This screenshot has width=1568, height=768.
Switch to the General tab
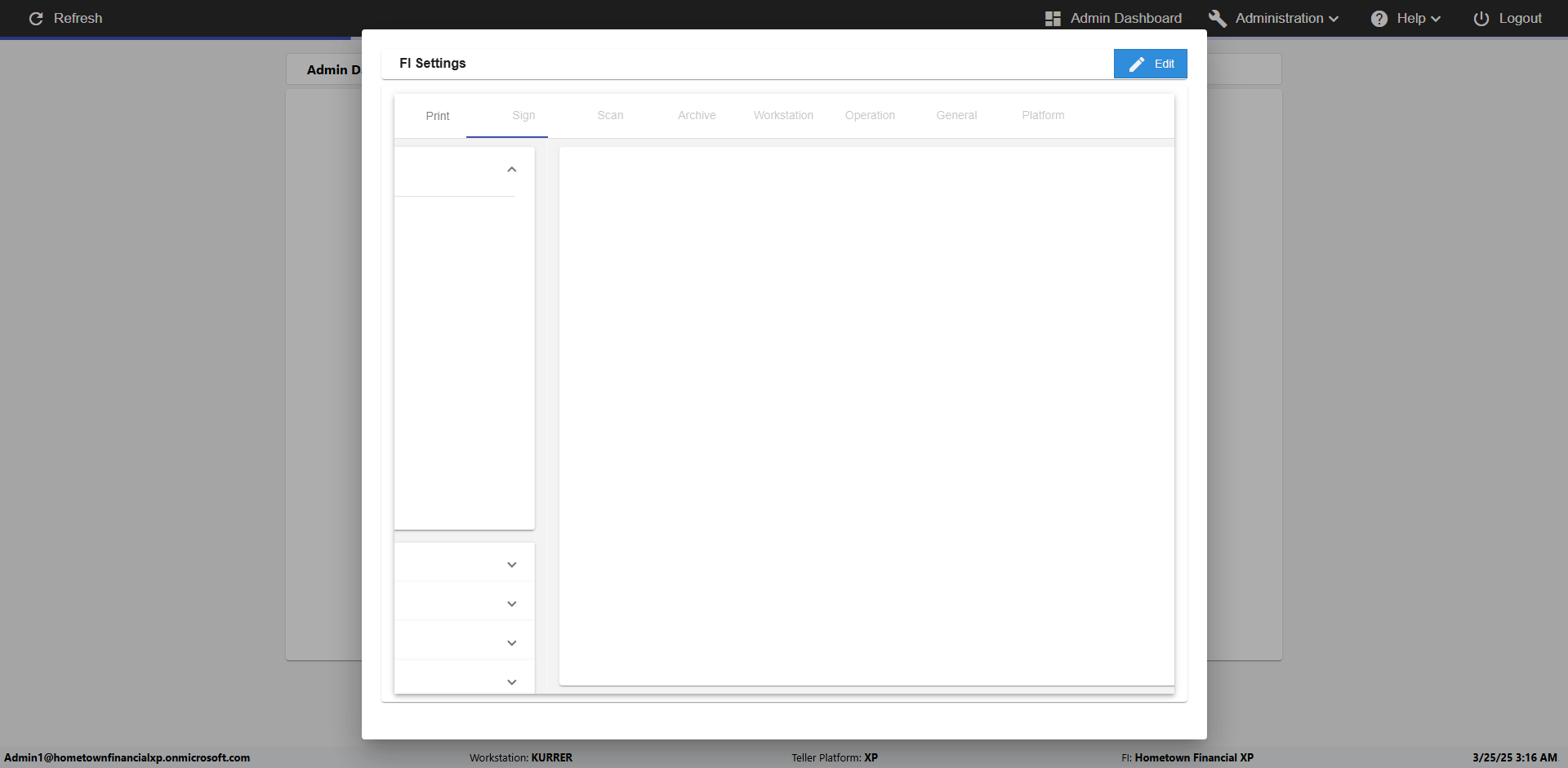tap(956, 116)
